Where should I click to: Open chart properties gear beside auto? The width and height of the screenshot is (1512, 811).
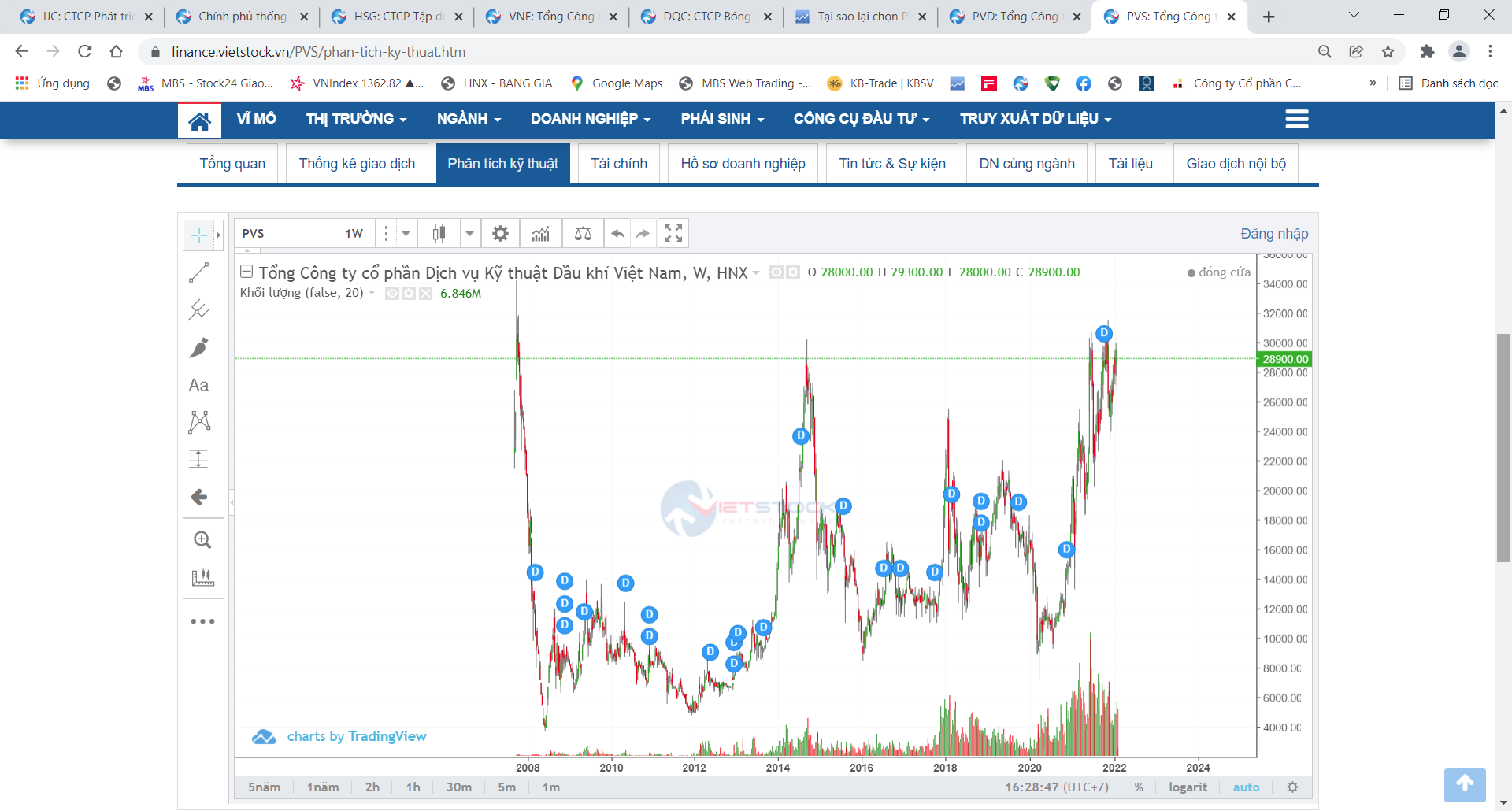point(1292,787)
